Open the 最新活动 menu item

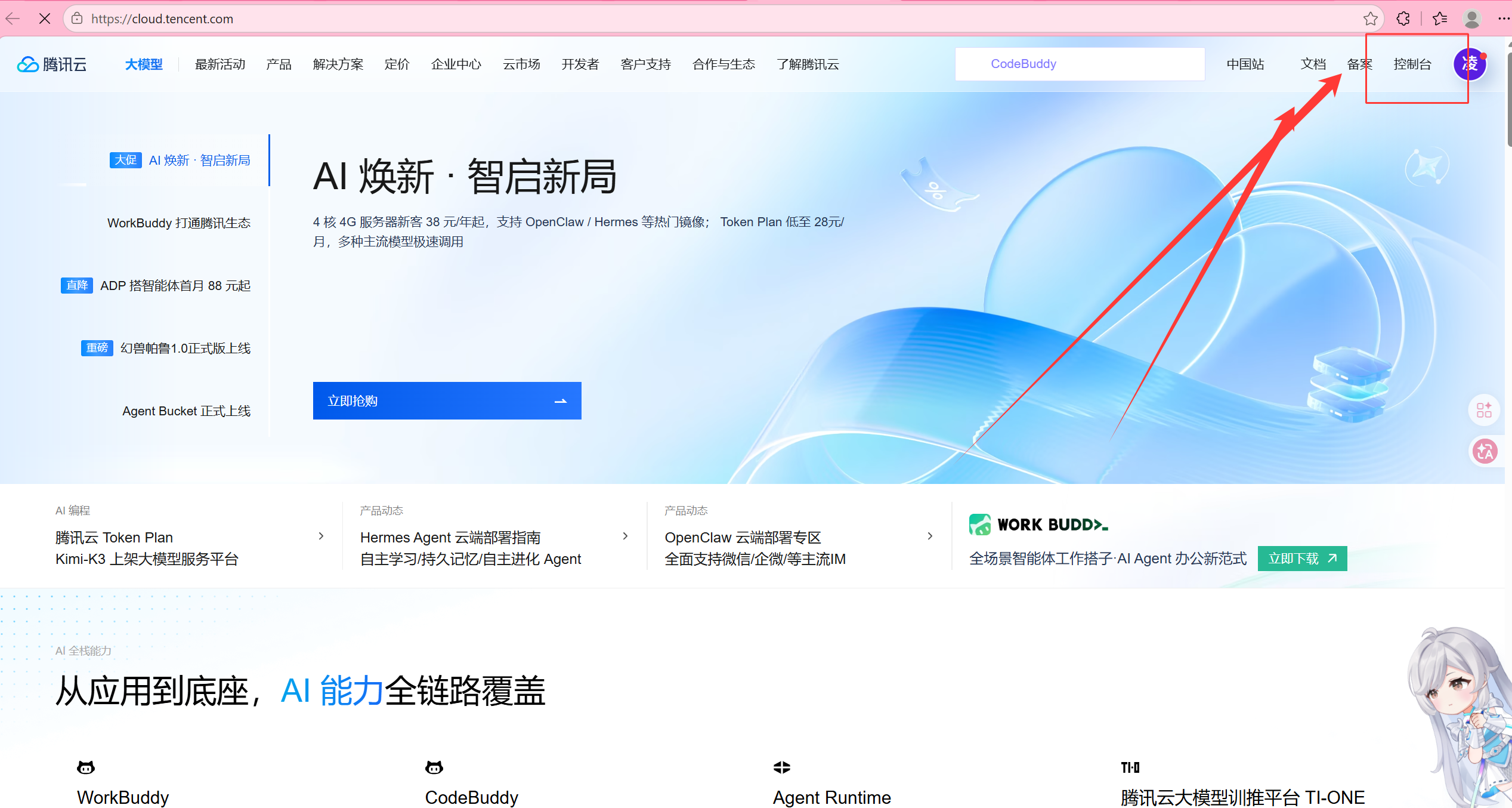(x=220, y=64)
